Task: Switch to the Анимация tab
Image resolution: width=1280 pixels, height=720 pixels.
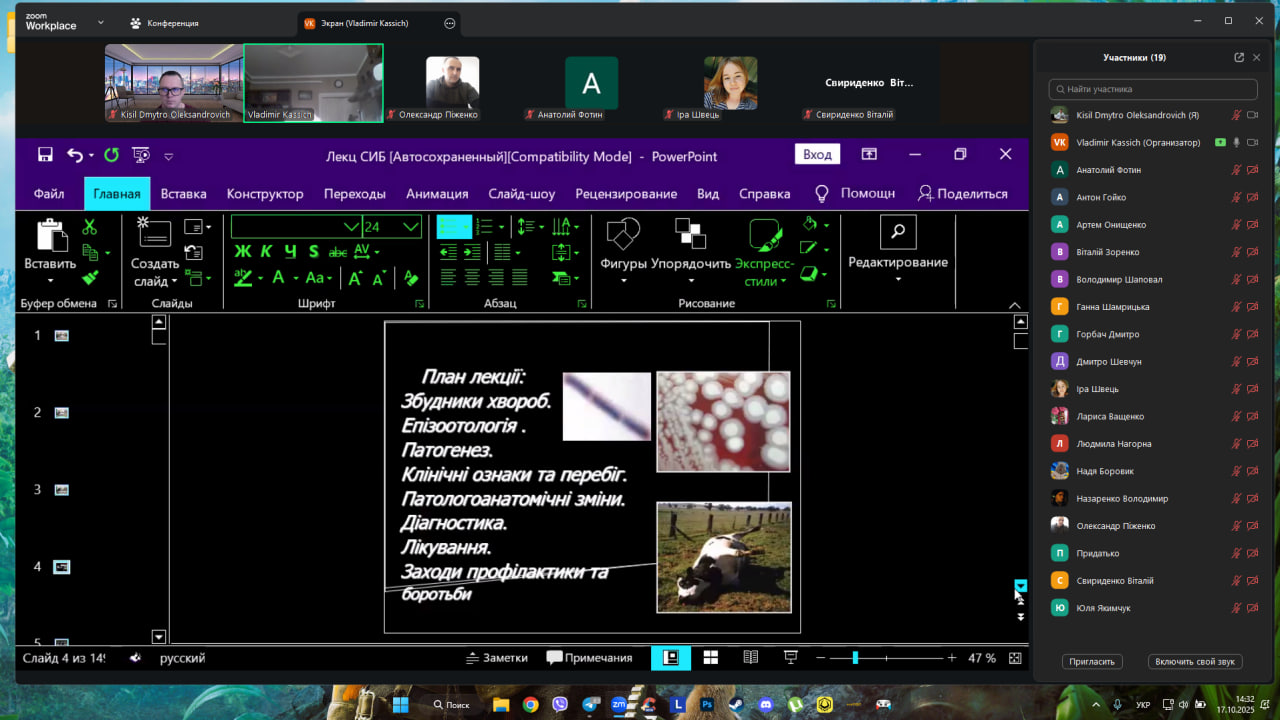Action: 437,194
